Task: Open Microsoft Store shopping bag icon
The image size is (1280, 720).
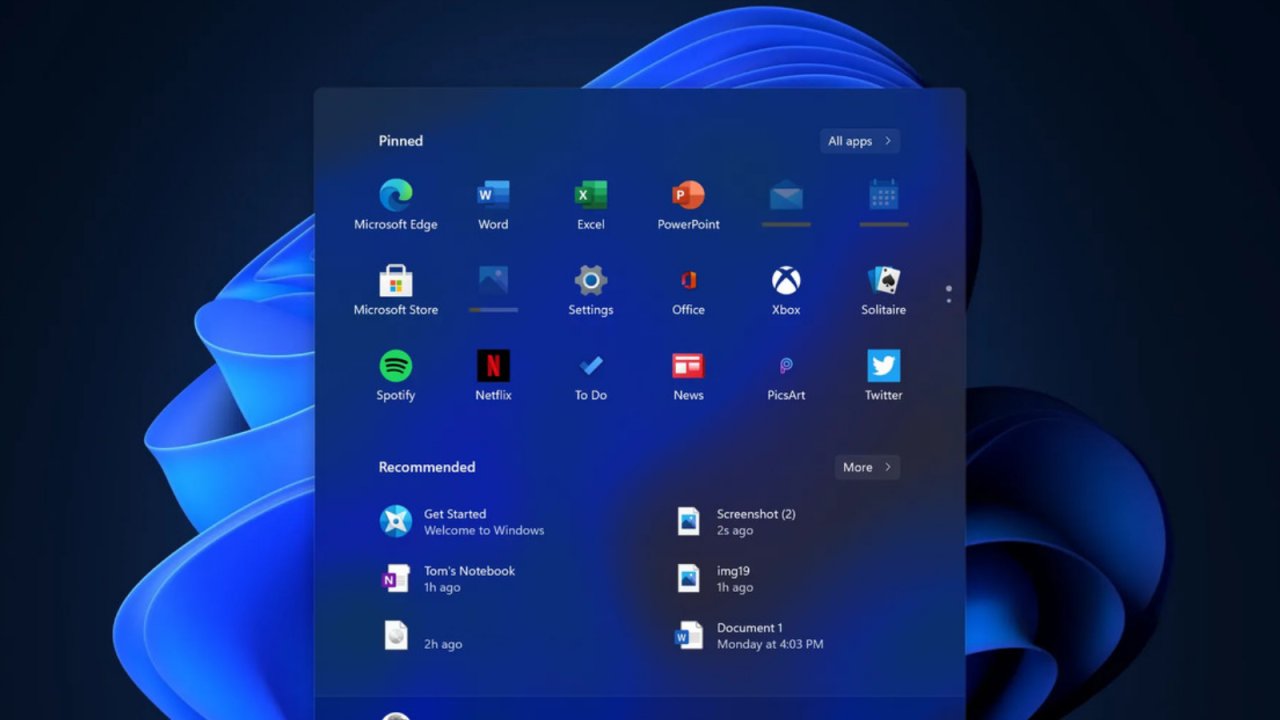Action: click(x=396, y=280)
